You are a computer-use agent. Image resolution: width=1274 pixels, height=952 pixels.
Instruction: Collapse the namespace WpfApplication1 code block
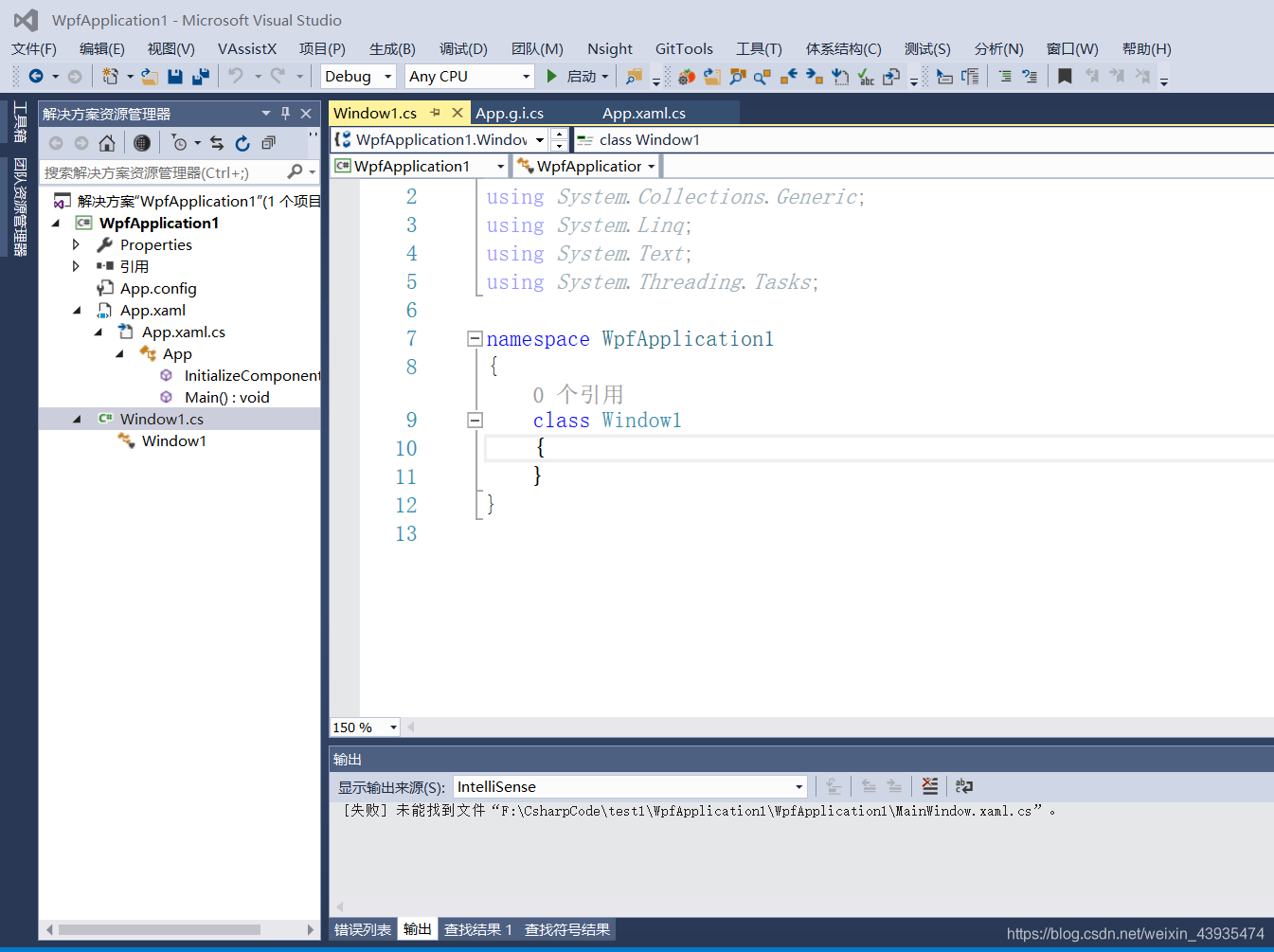[x=475, y=338]
